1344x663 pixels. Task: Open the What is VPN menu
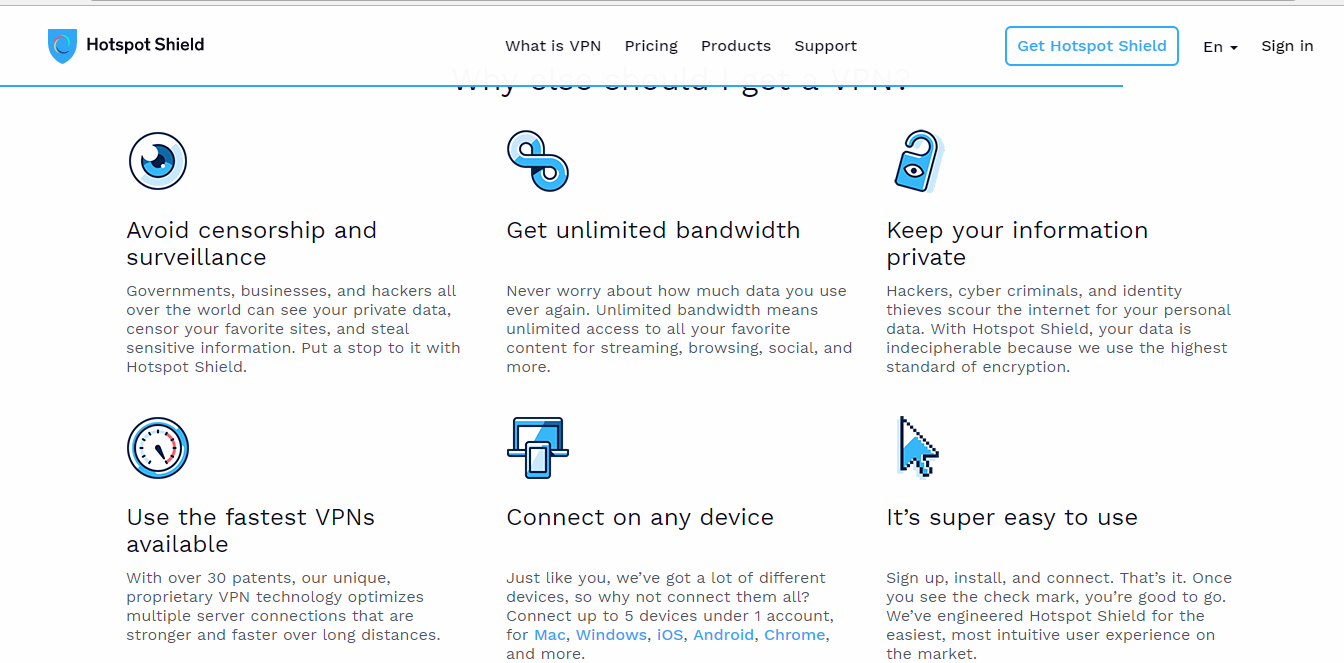(x=553, y=46)
